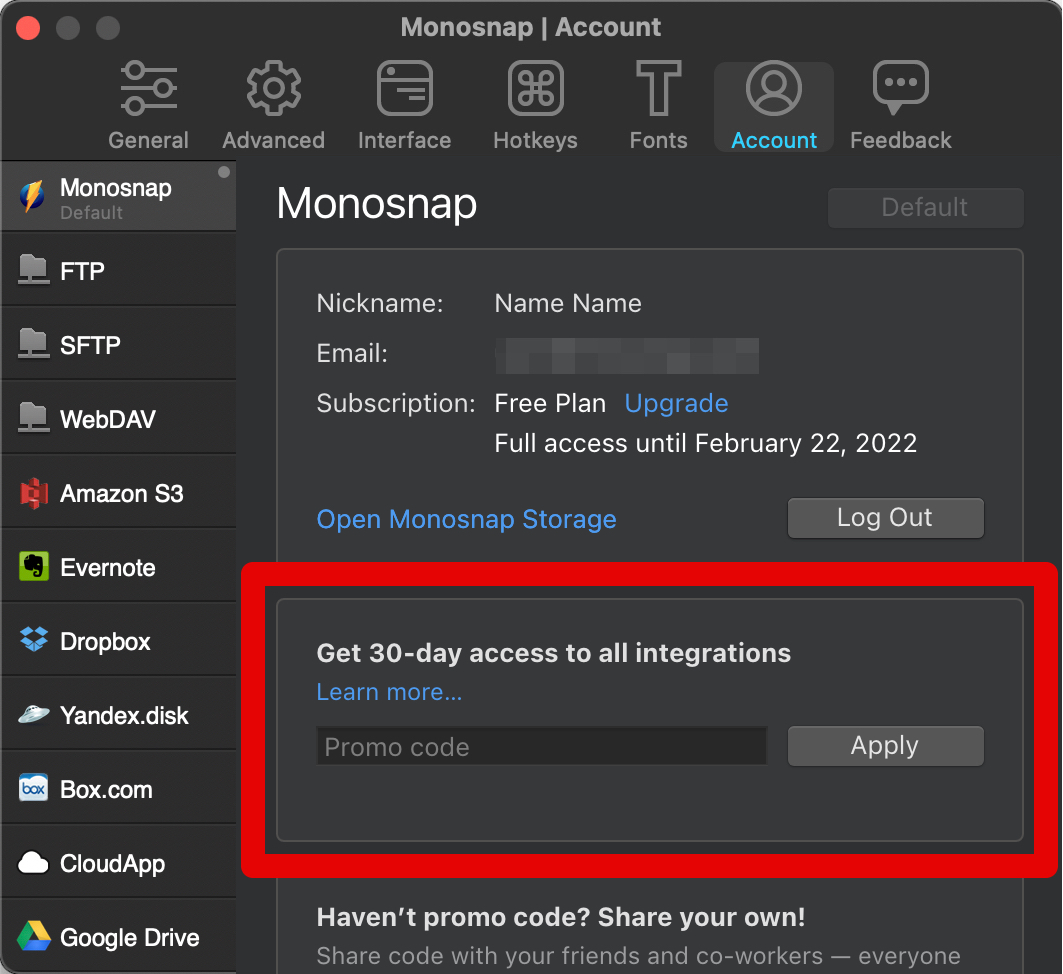Open the Interface window icon
Screen dimensions: 1063x974
(x=405, y=88)
